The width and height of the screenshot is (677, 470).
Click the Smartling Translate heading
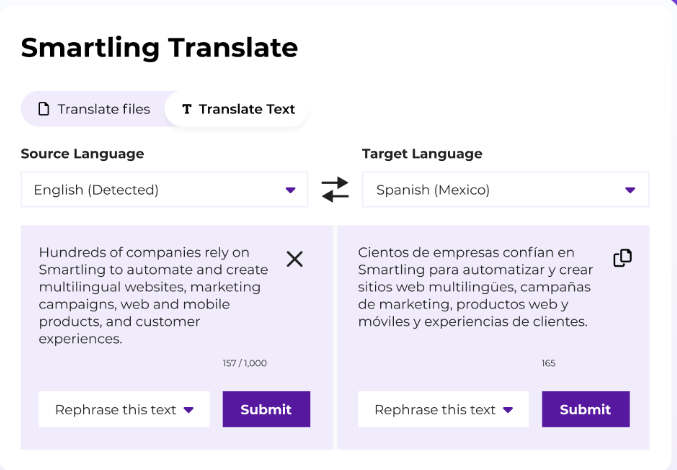click(x=159, y=47)
